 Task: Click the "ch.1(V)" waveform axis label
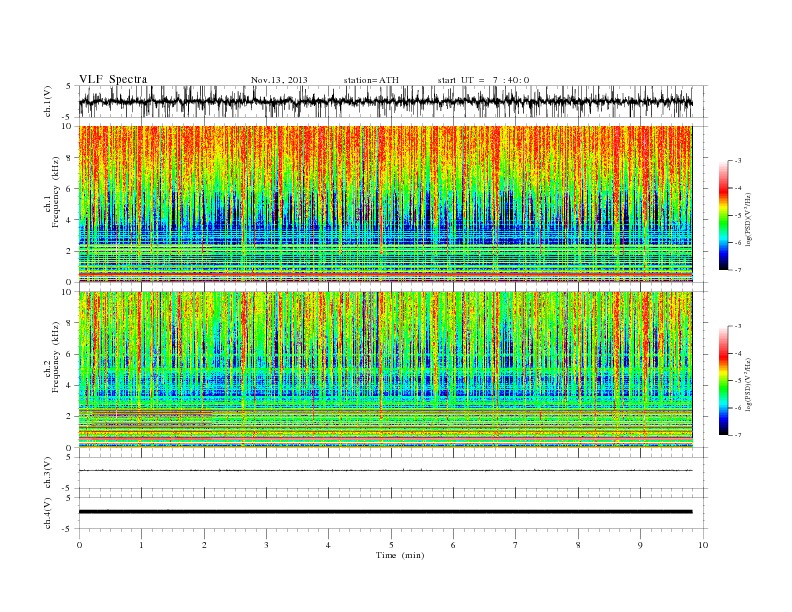coord(48,101)
